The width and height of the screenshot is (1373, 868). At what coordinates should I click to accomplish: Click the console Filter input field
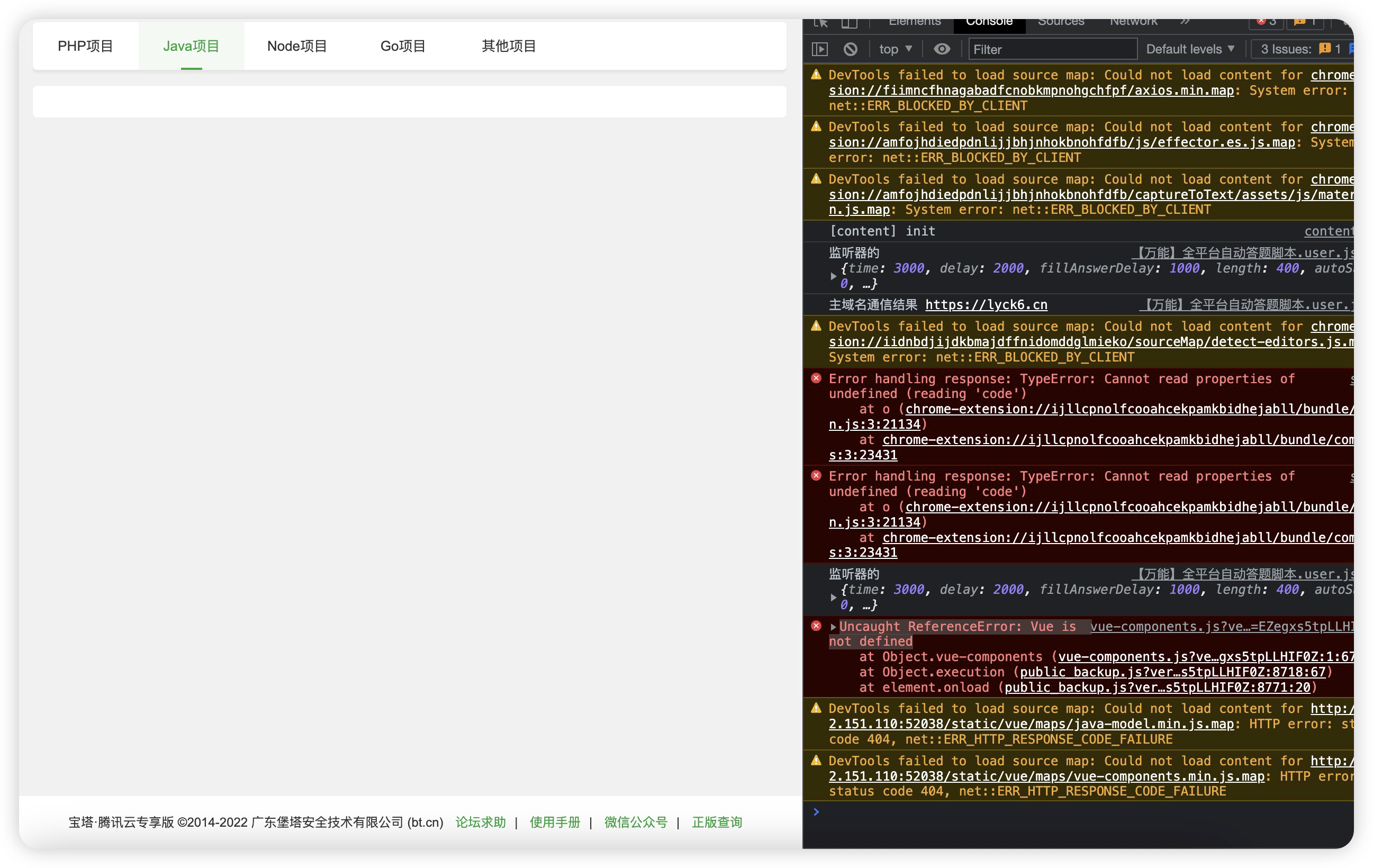tap(1053, 49)
